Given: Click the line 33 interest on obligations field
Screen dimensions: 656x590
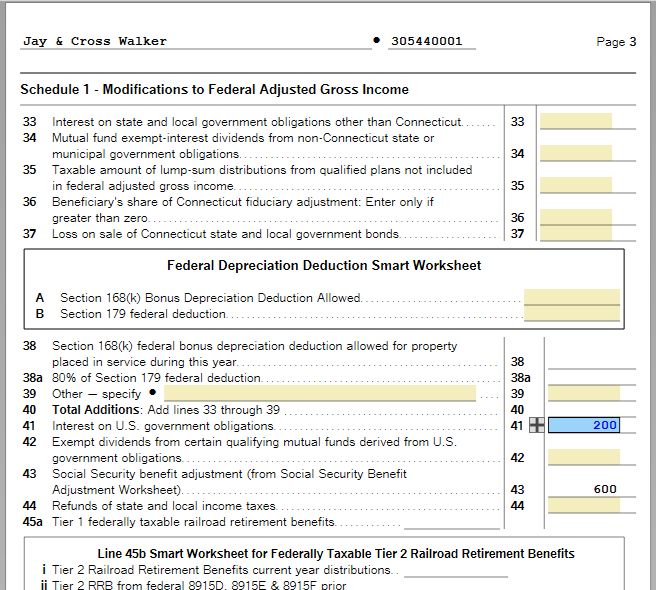Looking at the screenshot, I should 576,121.
